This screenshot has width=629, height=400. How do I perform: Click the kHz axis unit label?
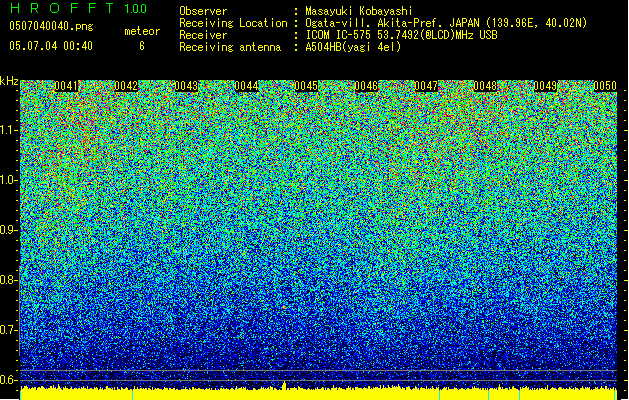click(9, 81)
